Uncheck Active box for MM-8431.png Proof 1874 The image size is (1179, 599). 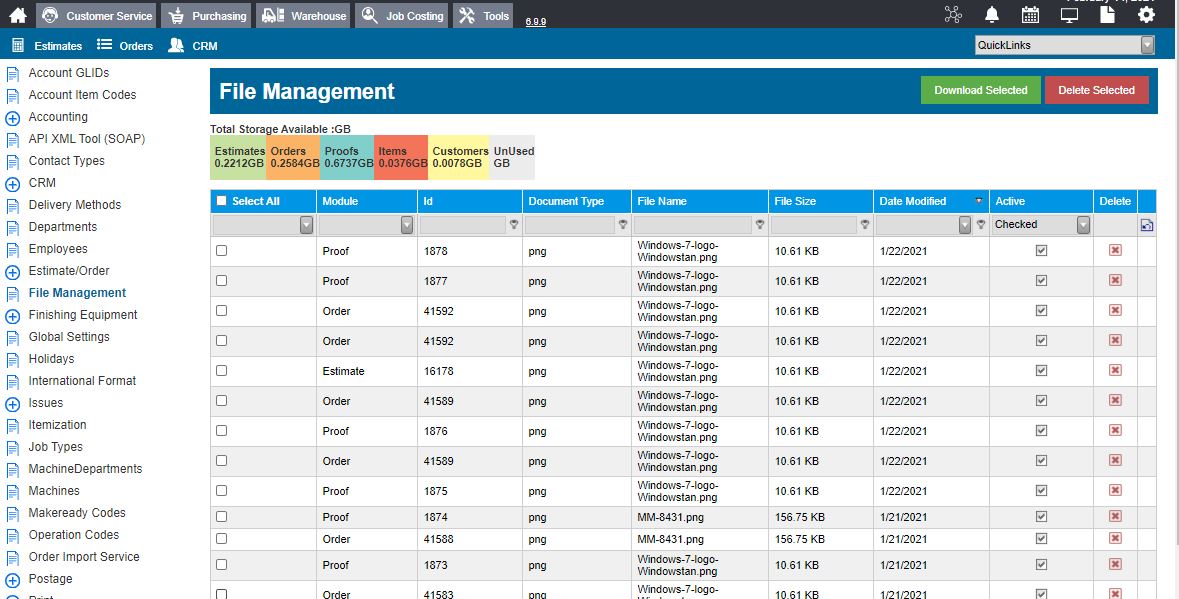(x=1041, y=516)
